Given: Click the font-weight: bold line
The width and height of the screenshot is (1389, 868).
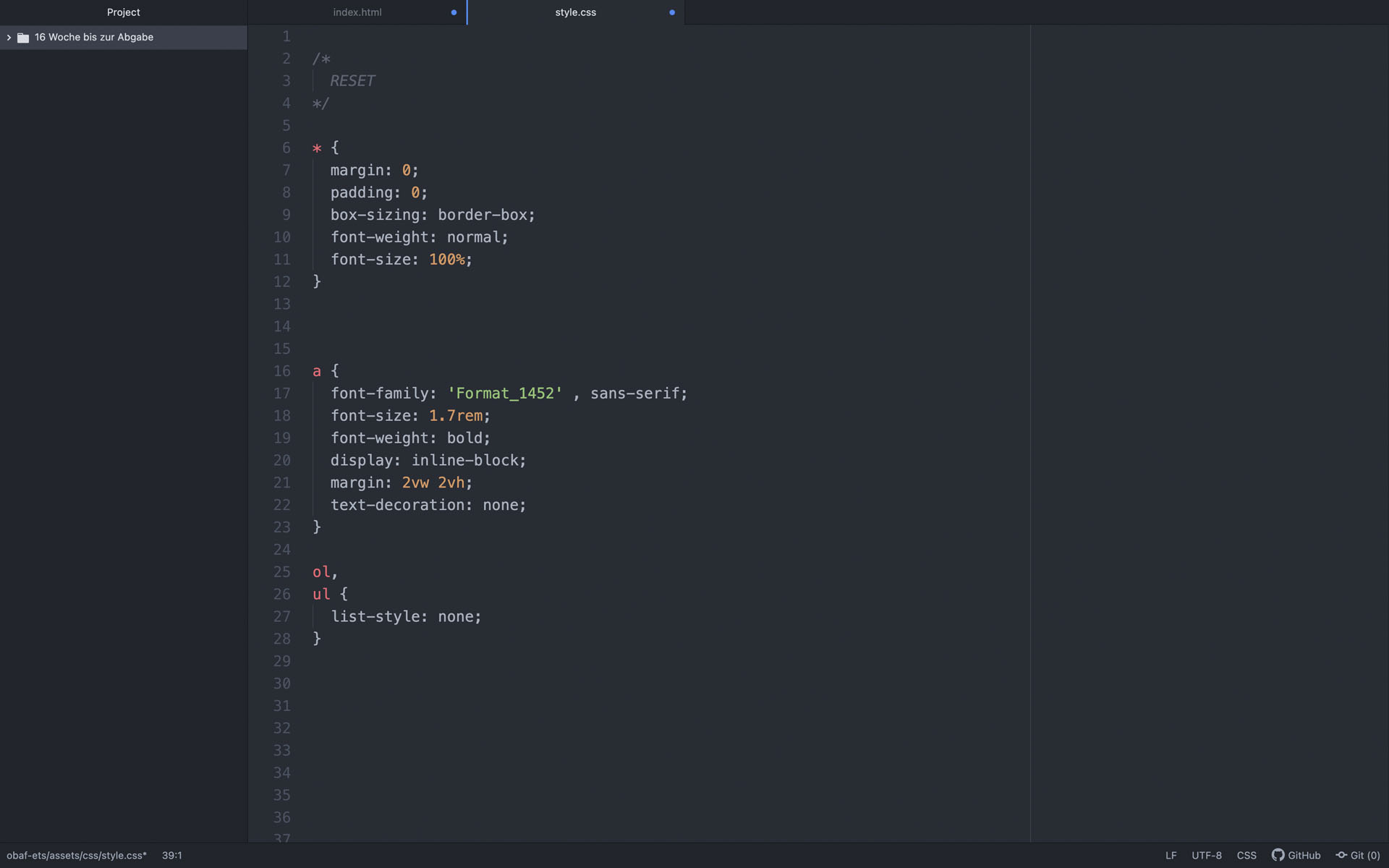Looking at the screenshot, I should (410, 438).
